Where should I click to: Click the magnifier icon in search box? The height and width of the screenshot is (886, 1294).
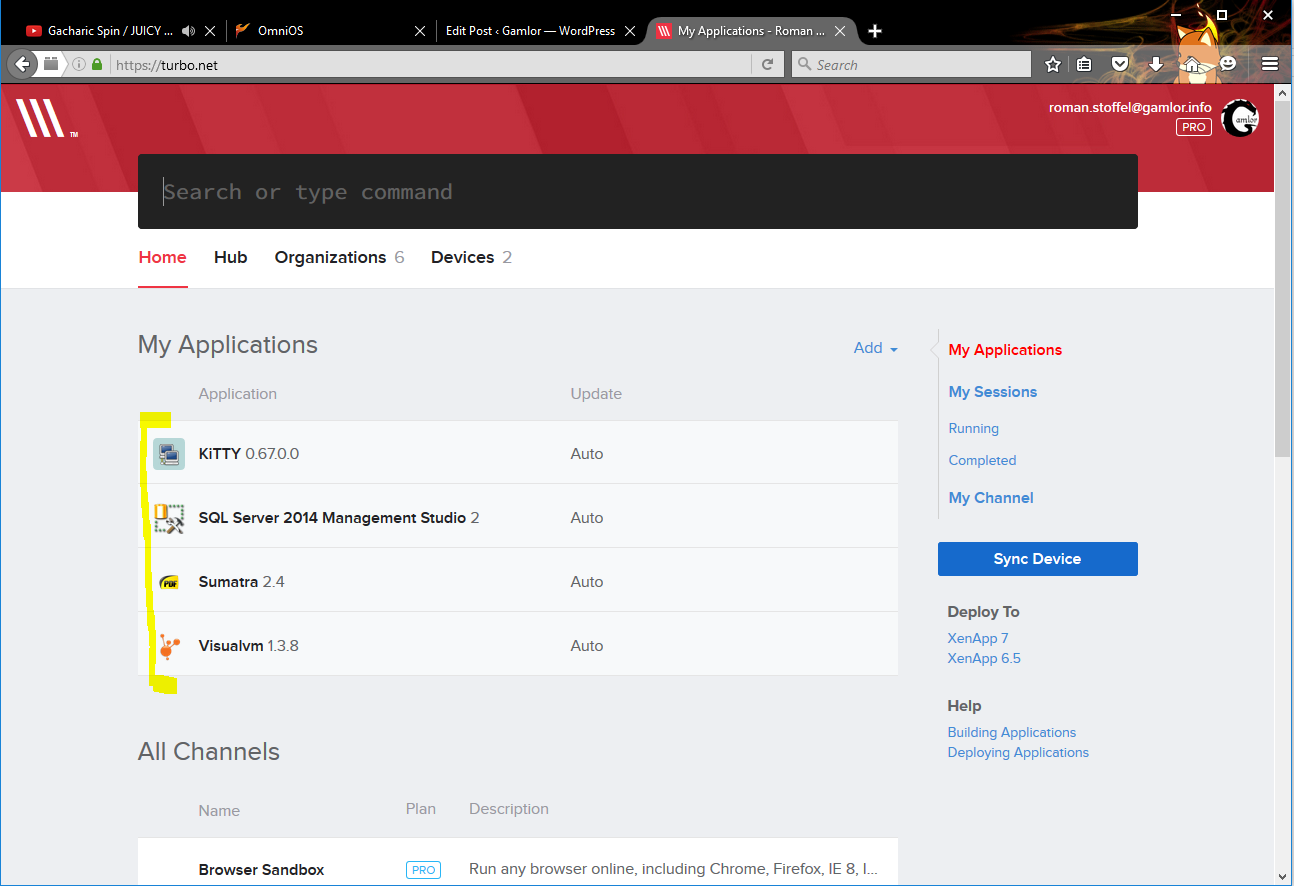[804, 64]
